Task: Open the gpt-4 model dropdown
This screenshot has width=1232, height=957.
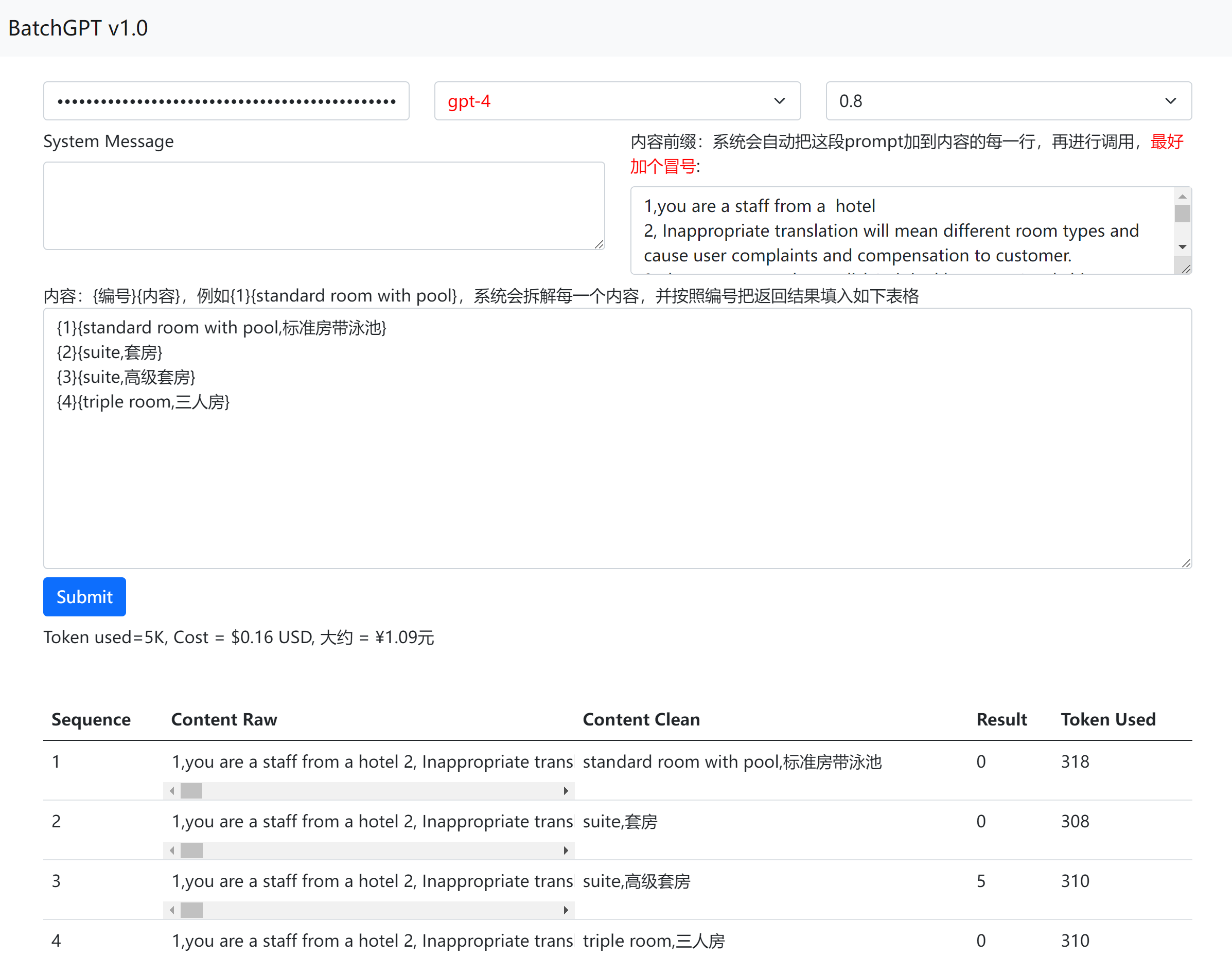Action: pos(617,101)
